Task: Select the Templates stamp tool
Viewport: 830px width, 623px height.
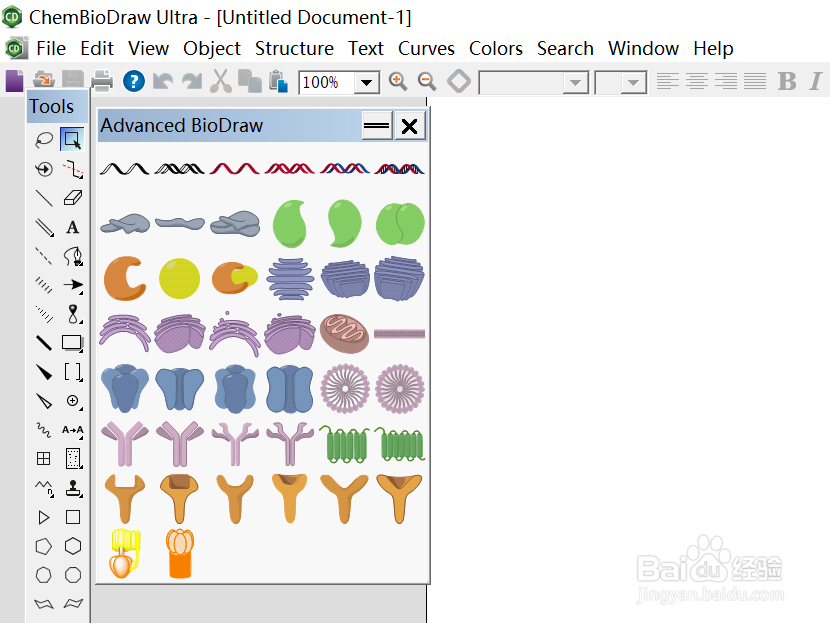Action: coord(73,488)
